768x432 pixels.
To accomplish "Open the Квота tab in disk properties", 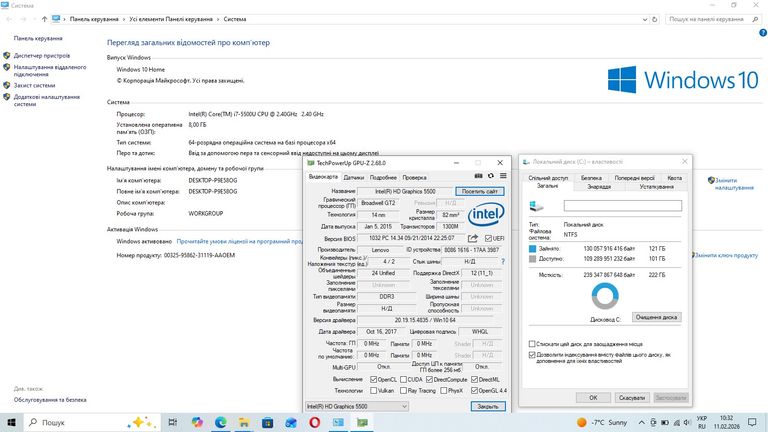I will (x=674, y=178).
